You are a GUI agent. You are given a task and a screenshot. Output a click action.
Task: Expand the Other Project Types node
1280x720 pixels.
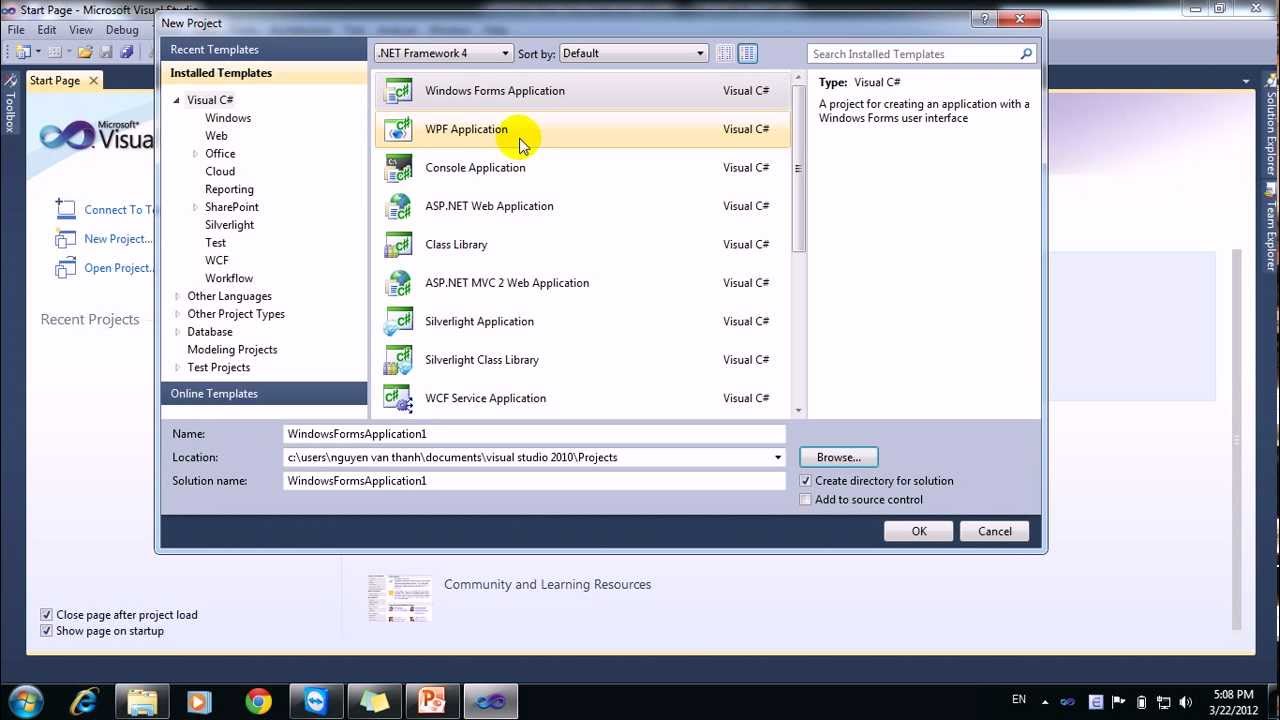[x=177, y=314]
